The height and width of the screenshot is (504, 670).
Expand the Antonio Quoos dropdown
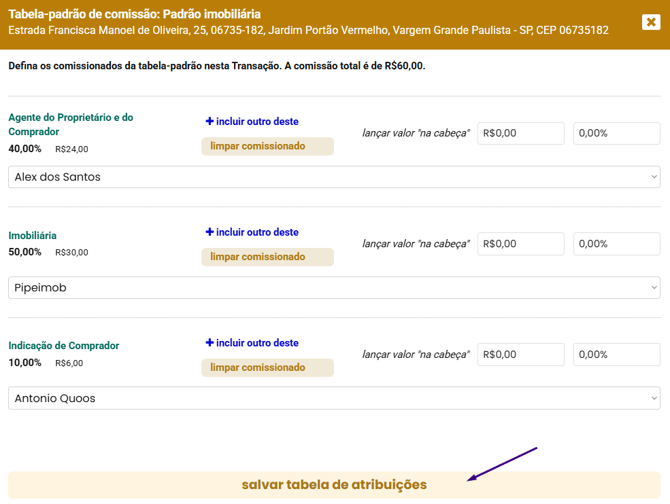click(334, 398)
